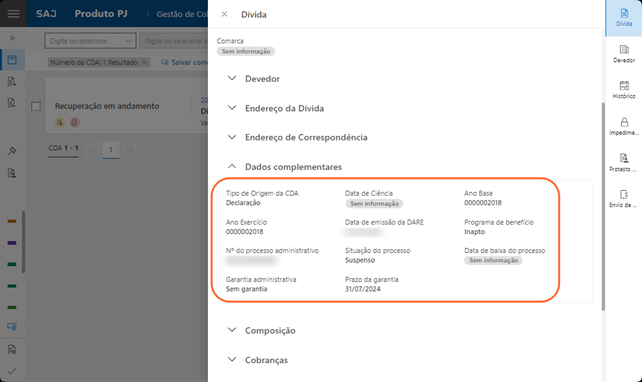Screen dimensions: 642x382
Task: Expand the Composição section
Action: pos(270,330)
